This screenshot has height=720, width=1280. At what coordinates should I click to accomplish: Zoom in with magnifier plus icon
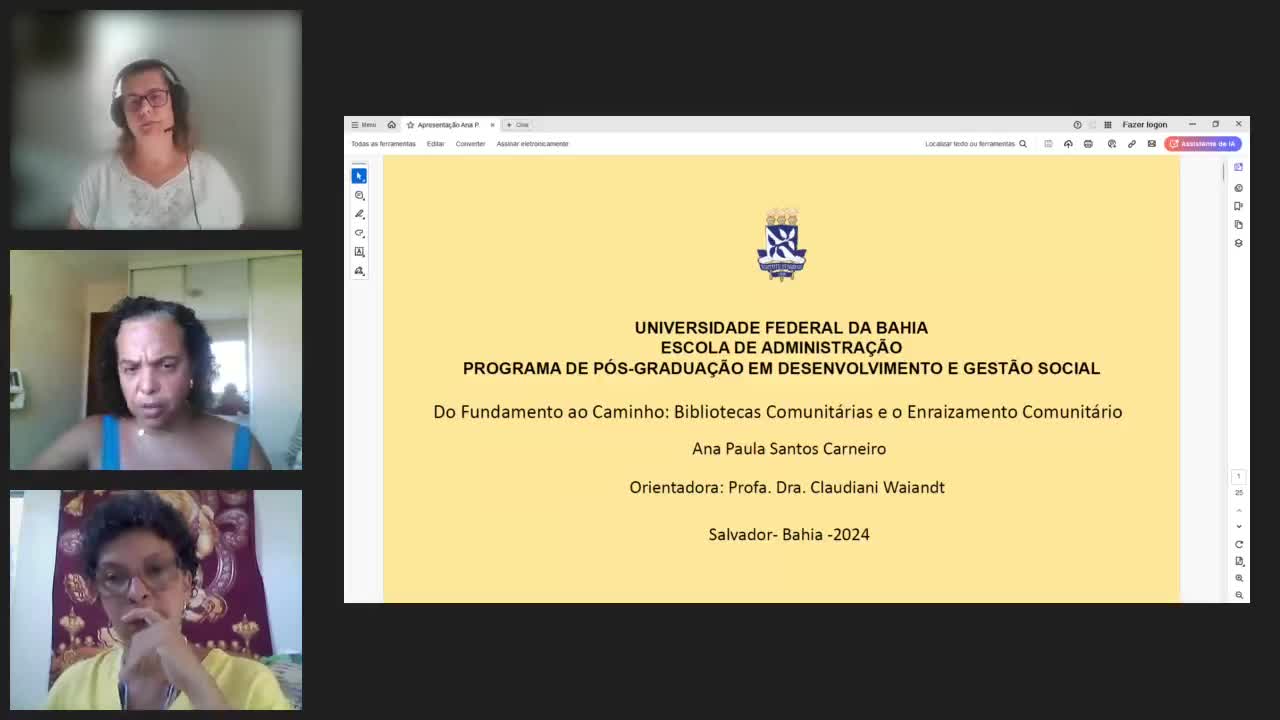1239,578
